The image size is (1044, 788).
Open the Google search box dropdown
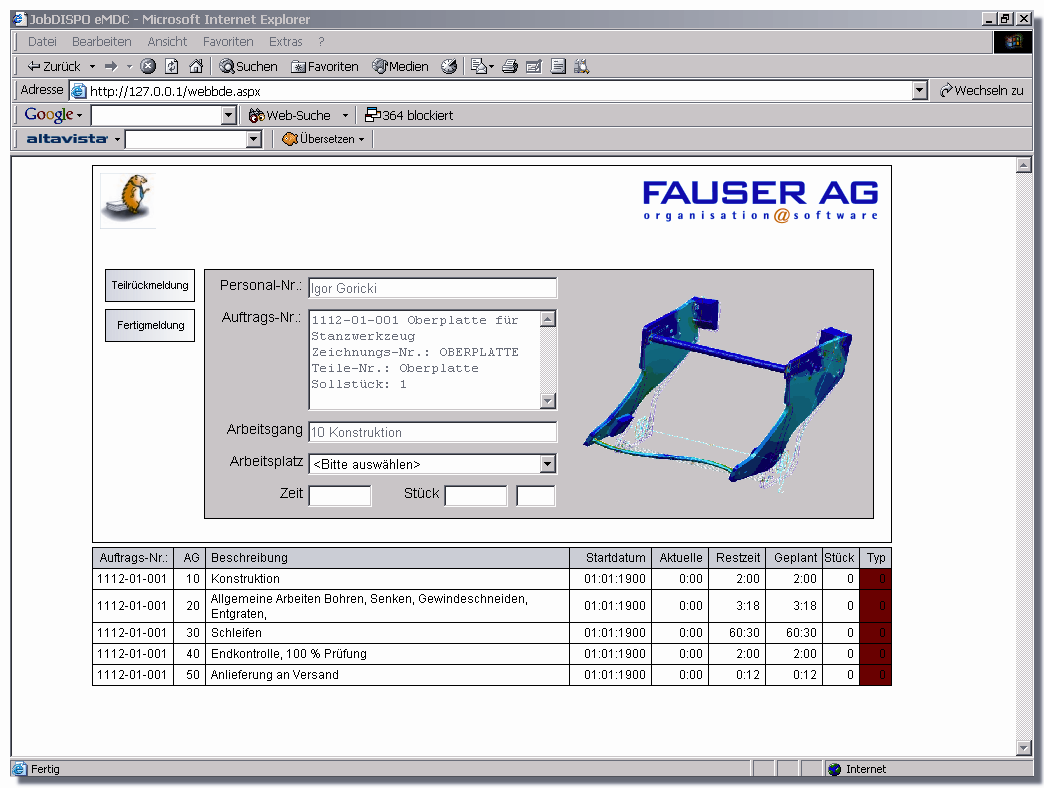[x=228, y=116]
